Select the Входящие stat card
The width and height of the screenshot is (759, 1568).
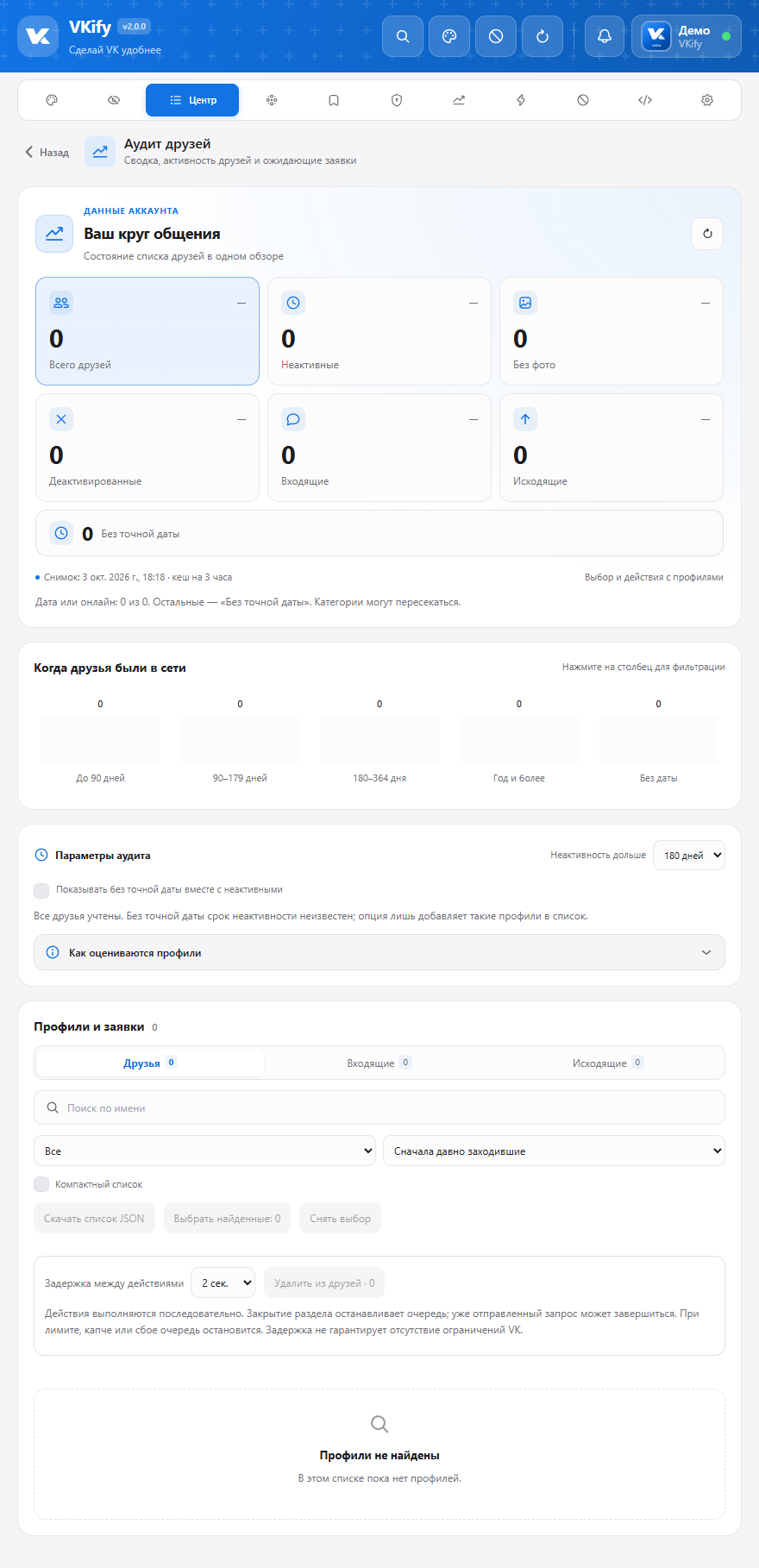pyautogui.click(x=379, y=448)
